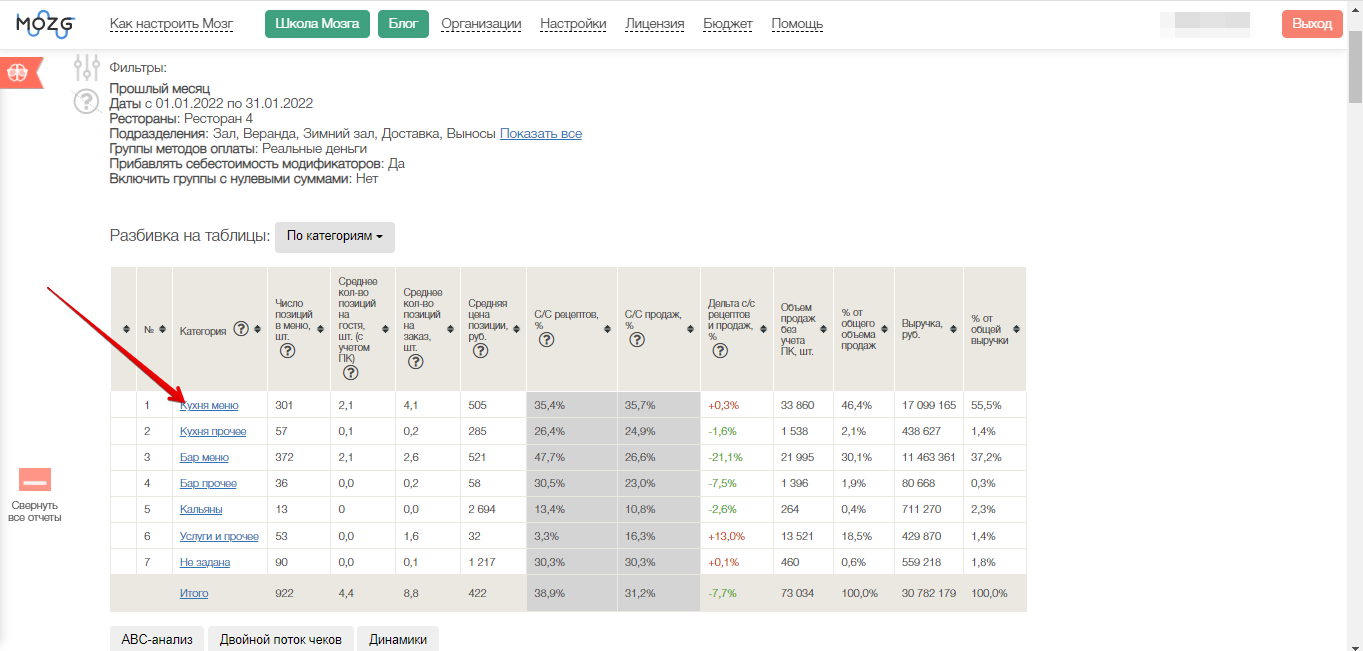Click the red Выход button

click(1312, 24)
